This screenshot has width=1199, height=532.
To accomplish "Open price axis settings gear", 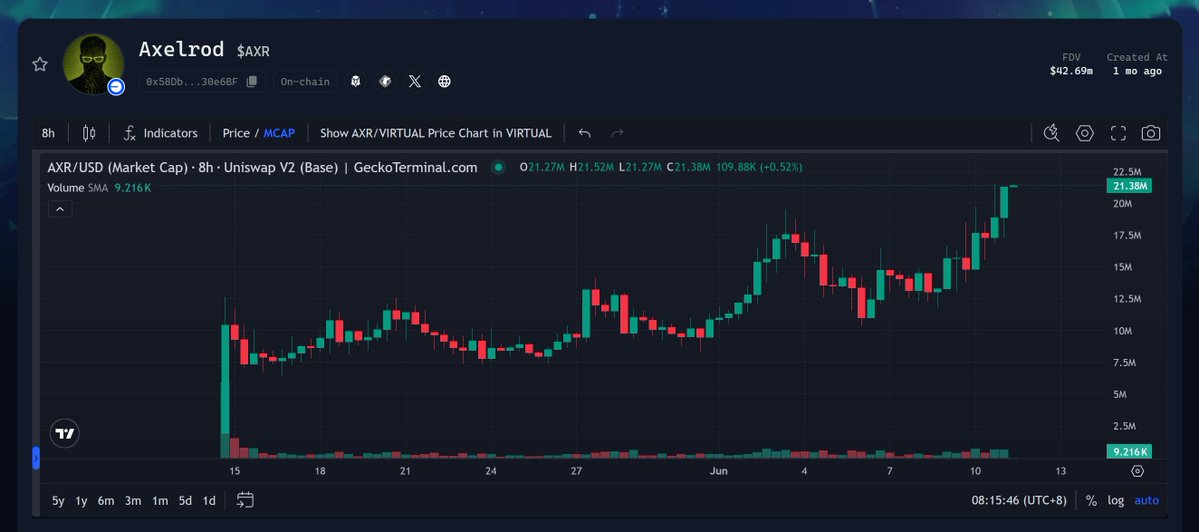I will click(1137, 471).
